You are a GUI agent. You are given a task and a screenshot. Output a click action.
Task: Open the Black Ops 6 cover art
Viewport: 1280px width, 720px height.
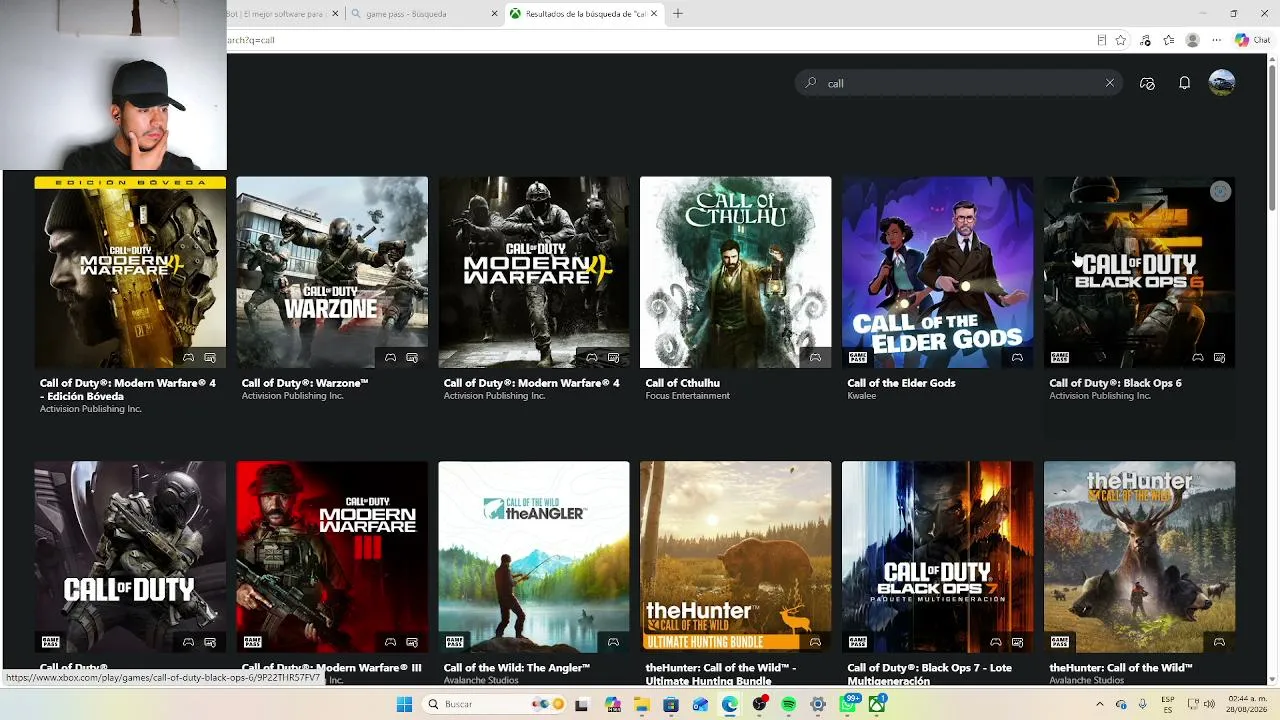[1139, 272]
